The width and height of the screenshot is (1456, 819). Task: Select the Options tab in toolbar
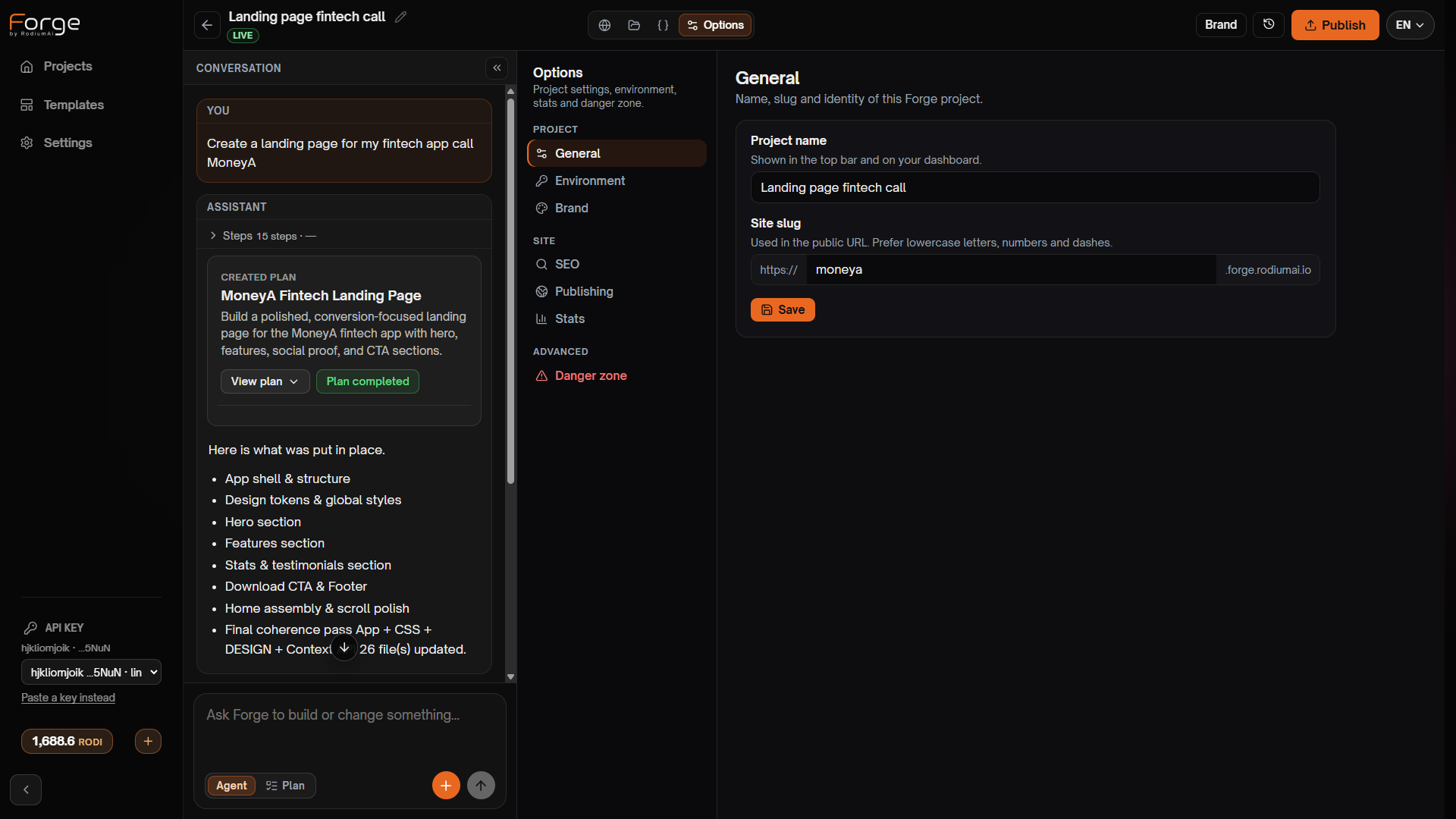click(x=715, y=25)
